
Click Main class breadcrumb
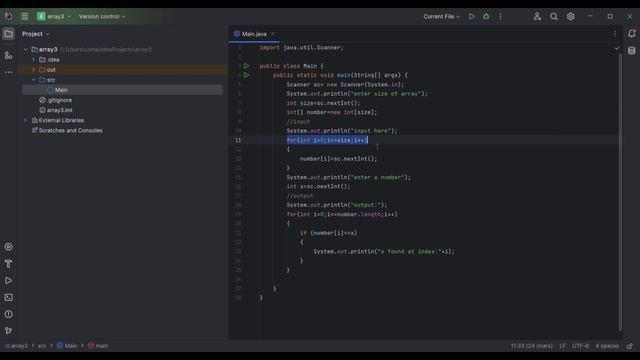pos(67,346)
